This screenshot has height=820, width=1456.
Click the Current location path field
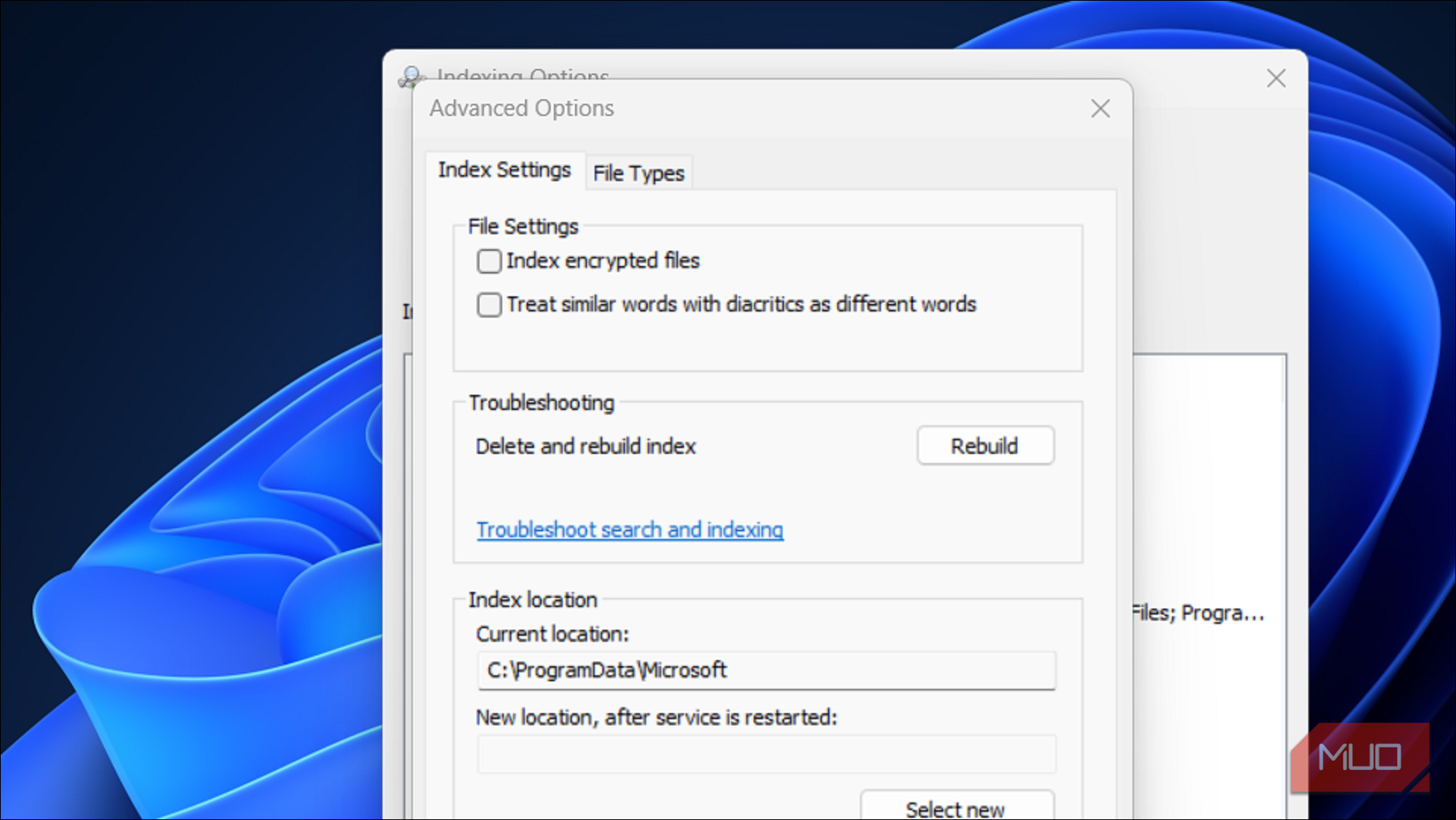pyautogui.click(x=766, y=671)
